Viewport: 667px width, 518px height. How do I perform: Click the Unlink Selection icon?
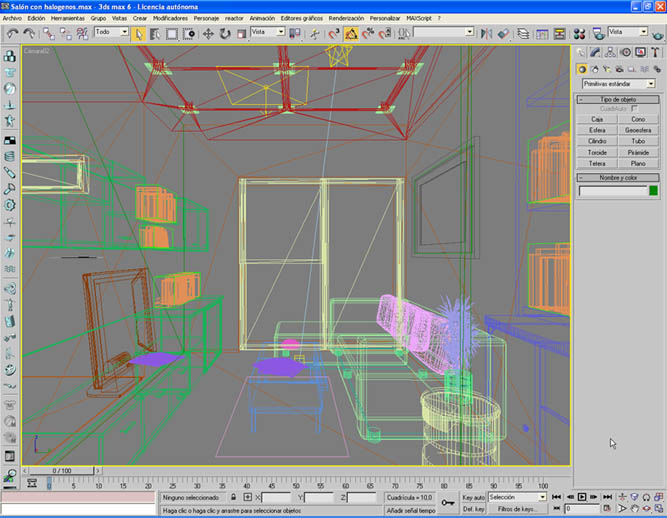(x=66, y=34)
